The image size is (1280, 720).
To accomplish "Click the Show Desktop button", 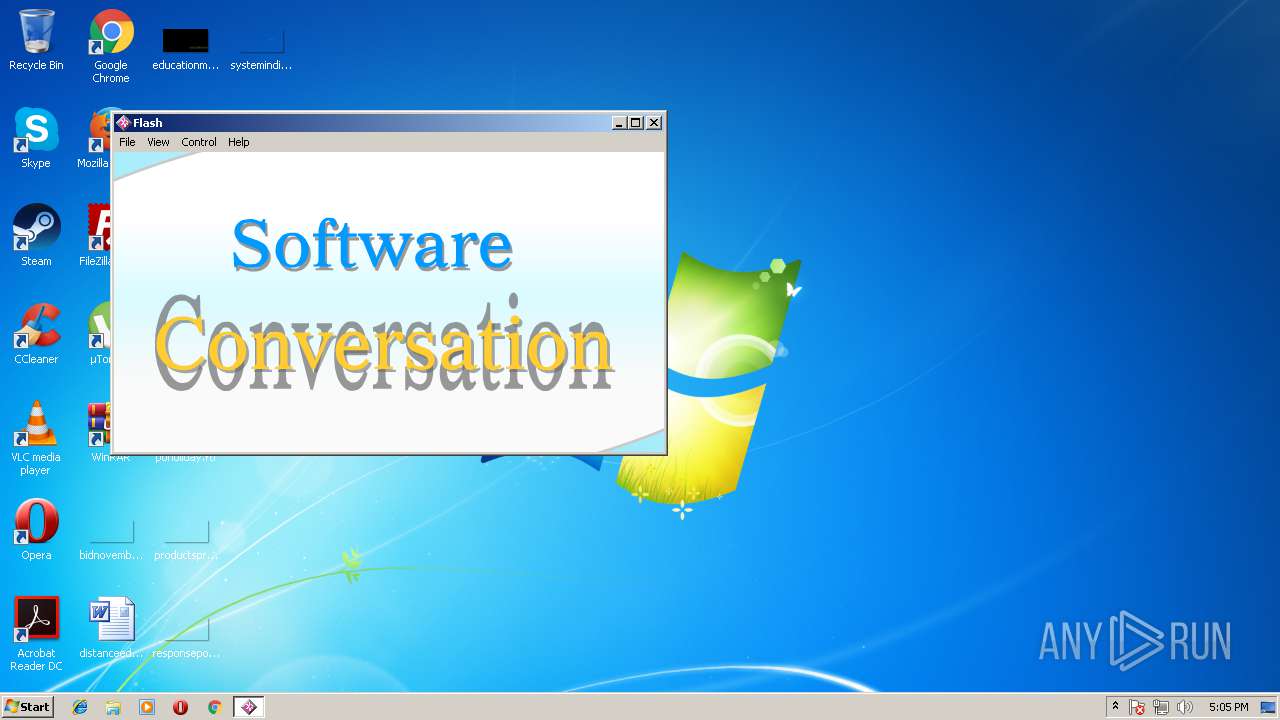I will [1269, 707].
